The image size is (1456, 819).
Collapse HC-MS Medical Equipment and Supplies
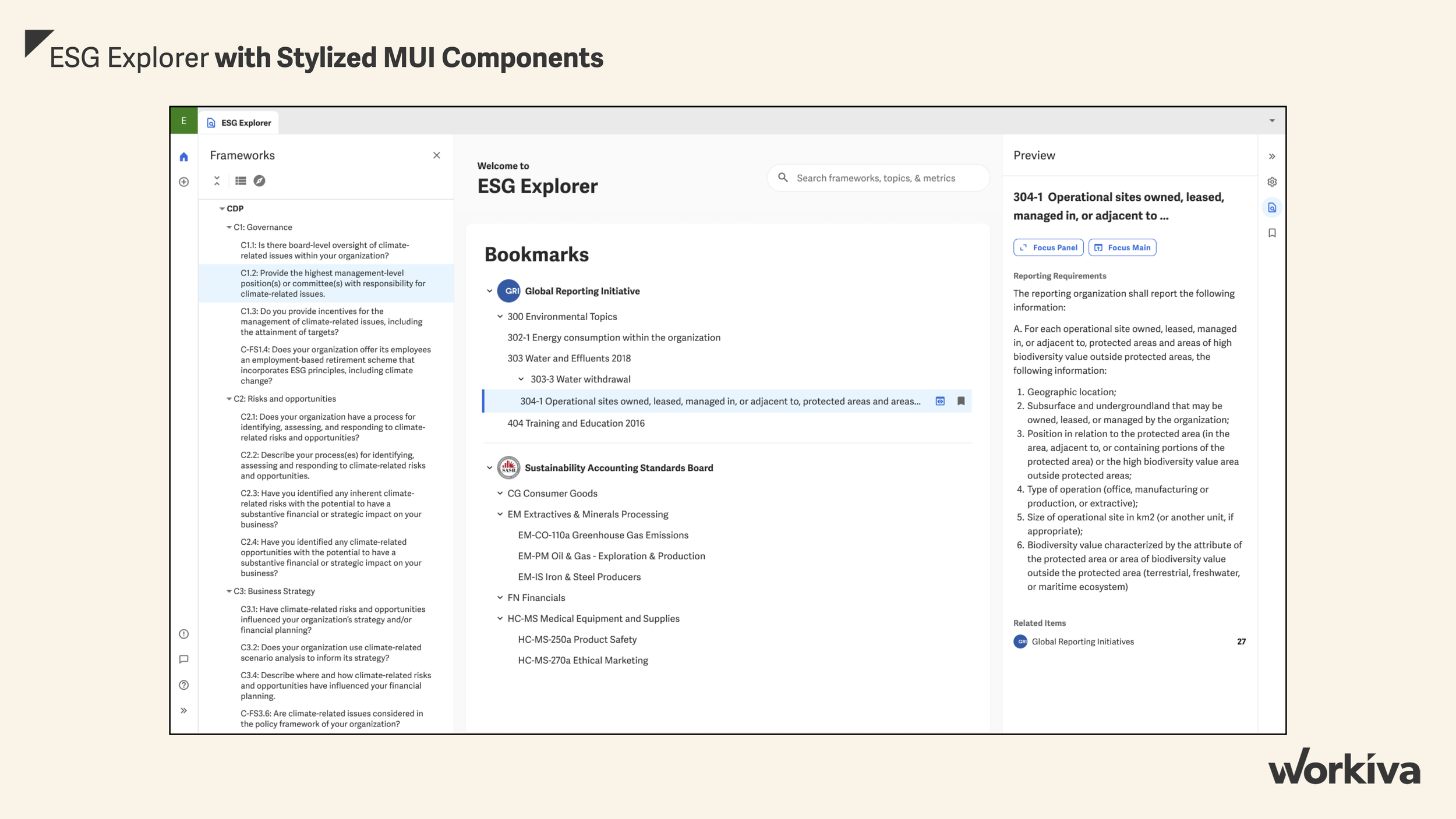(500, 618)
